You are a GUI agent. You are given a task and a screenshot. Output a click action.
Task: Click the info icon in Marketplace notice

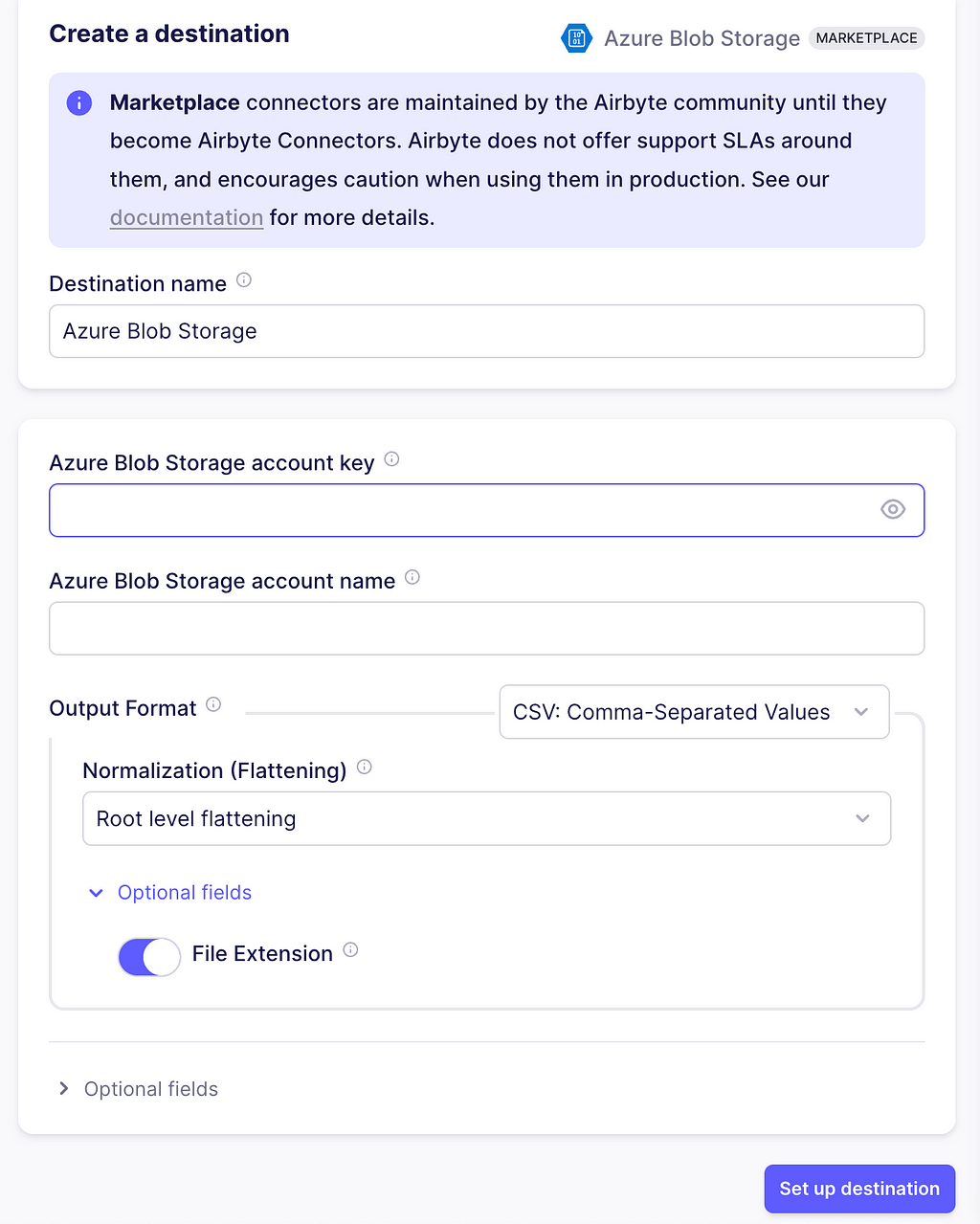(x=79, y=102)
